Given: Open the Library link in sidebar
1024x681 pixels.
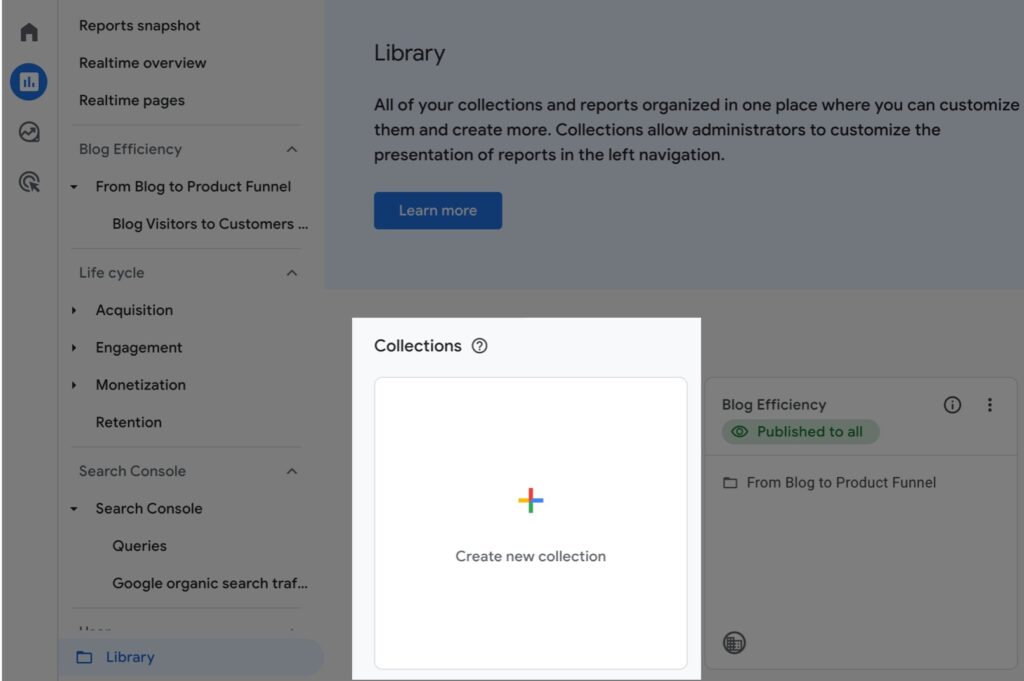Looking at the screenshot, I should tap(130, 657).
